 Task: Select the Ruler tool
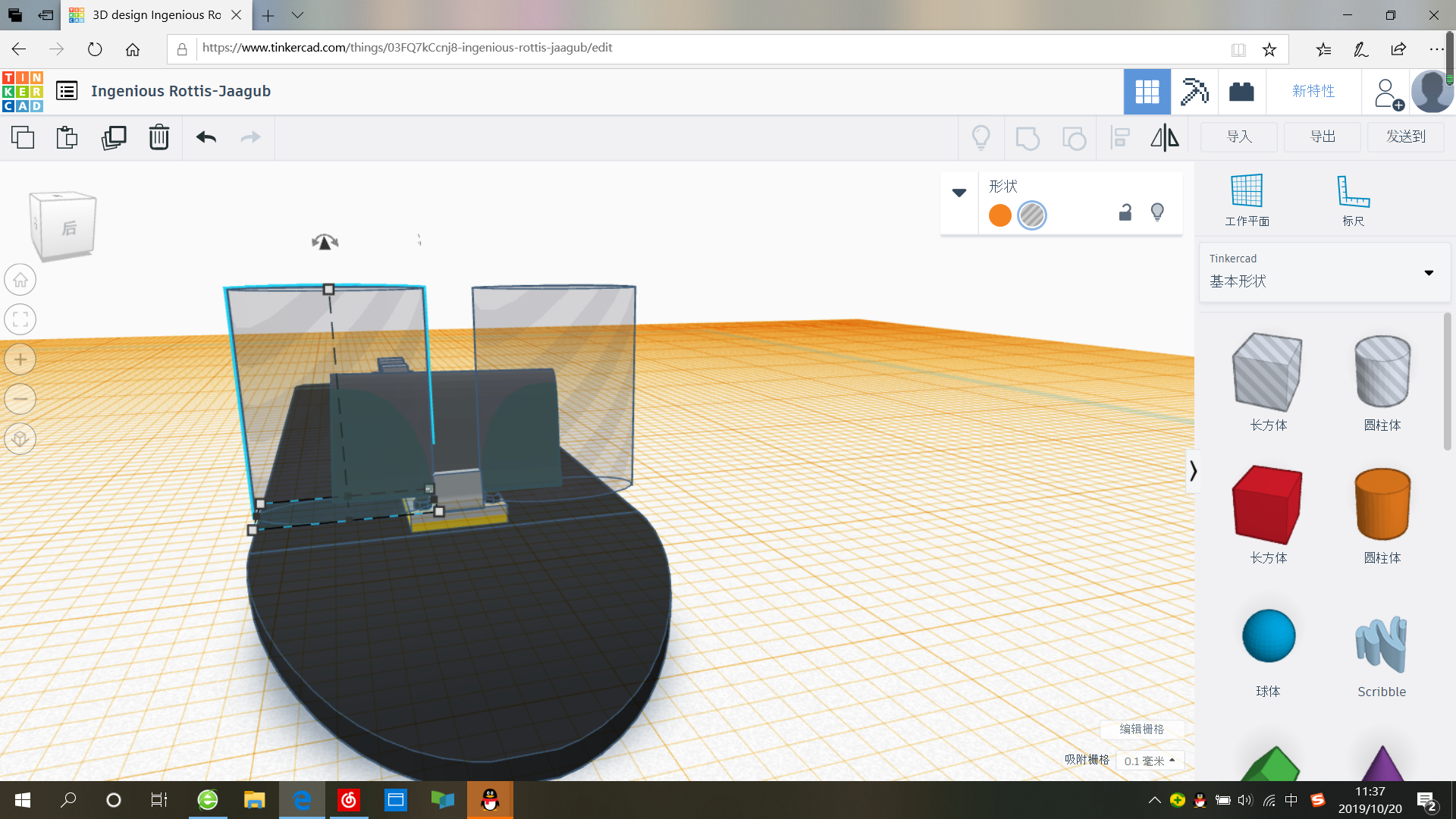pos(1353,199)
